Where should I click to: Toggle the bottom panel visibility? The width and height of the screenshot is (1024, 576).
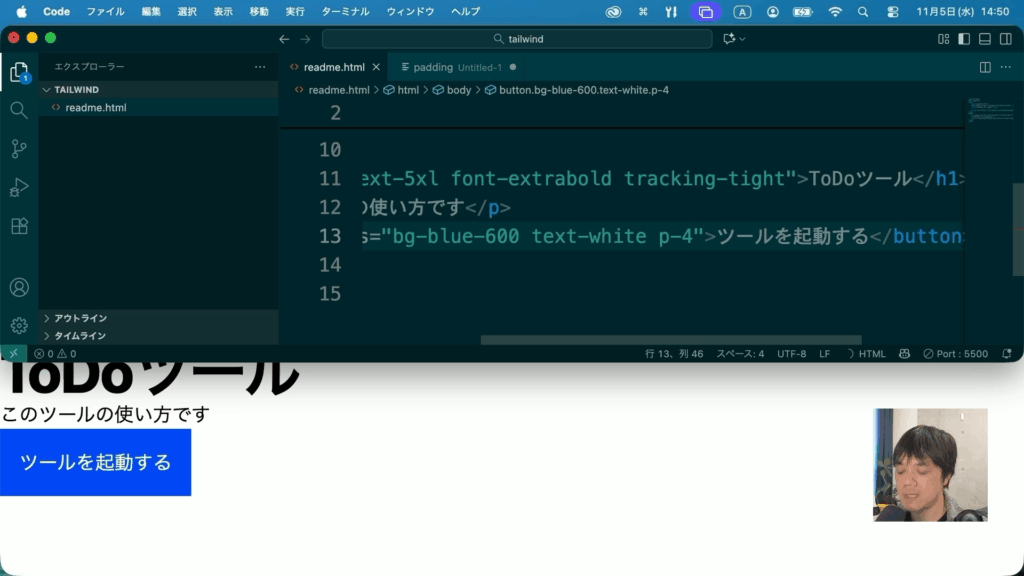click(x=985, y=39)
